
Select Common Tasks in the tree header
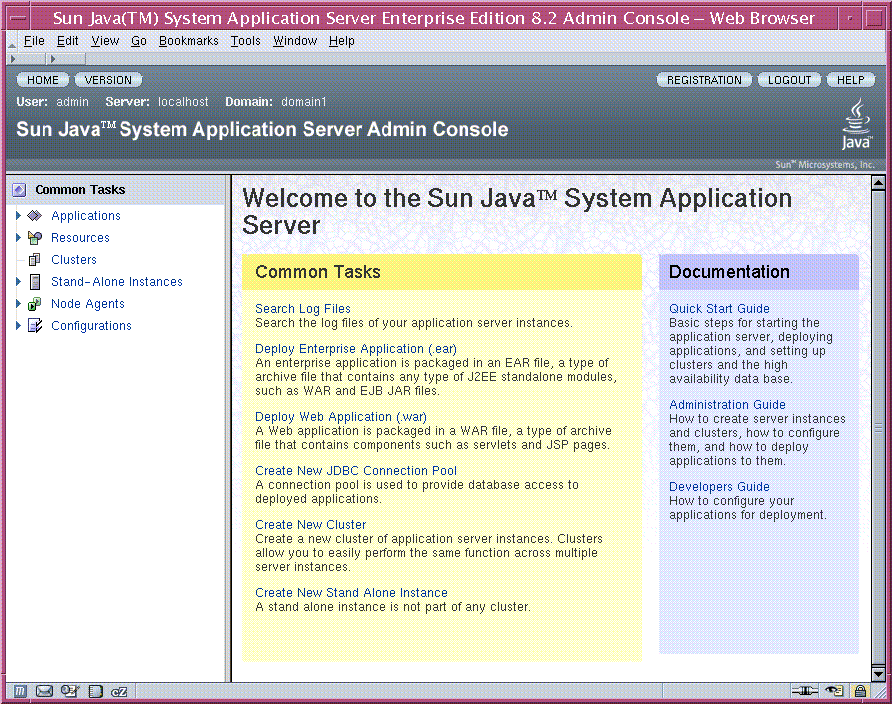(80, 190)
